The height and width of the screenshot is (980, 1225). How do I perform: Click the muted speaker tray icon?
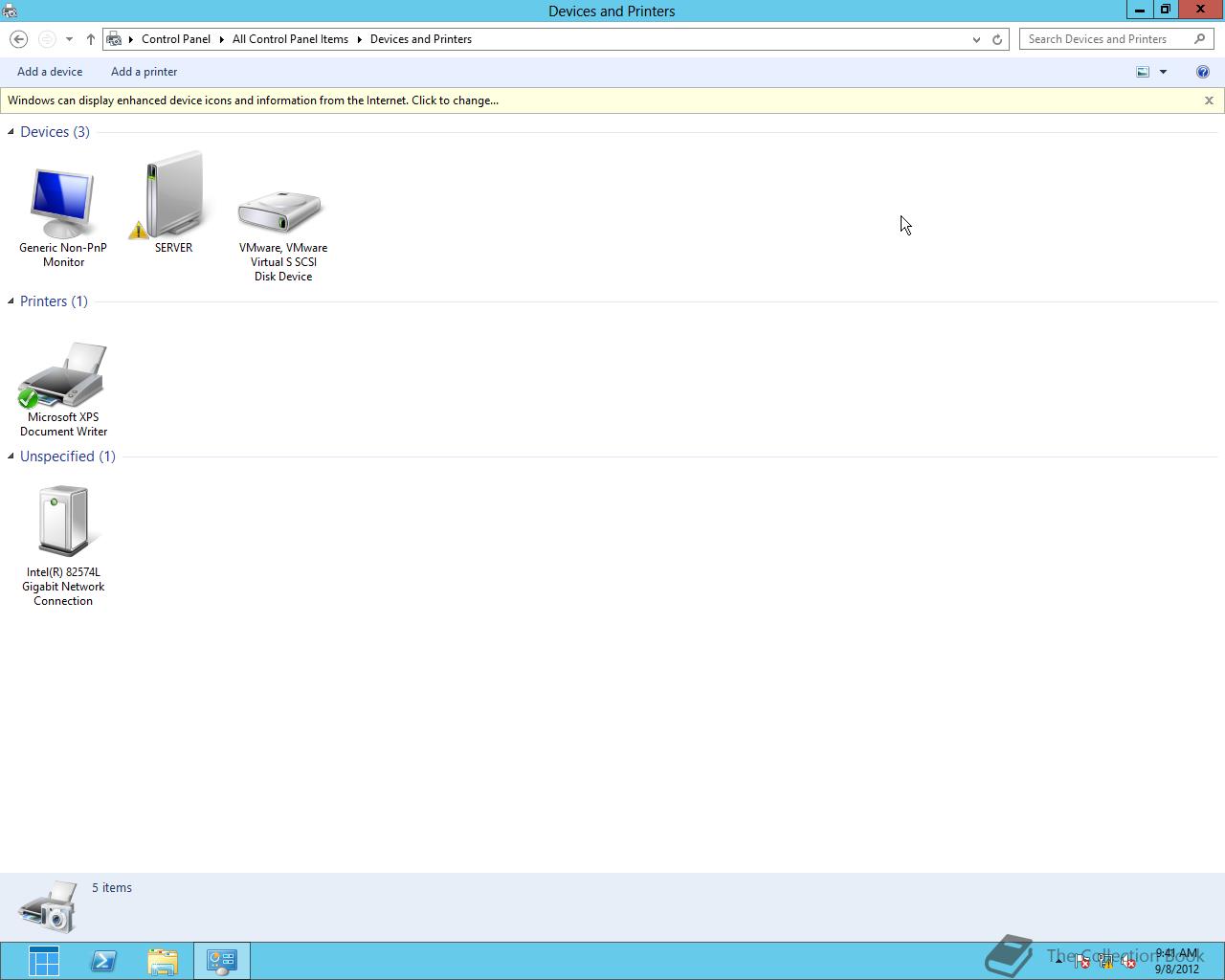click(1129, 962)
